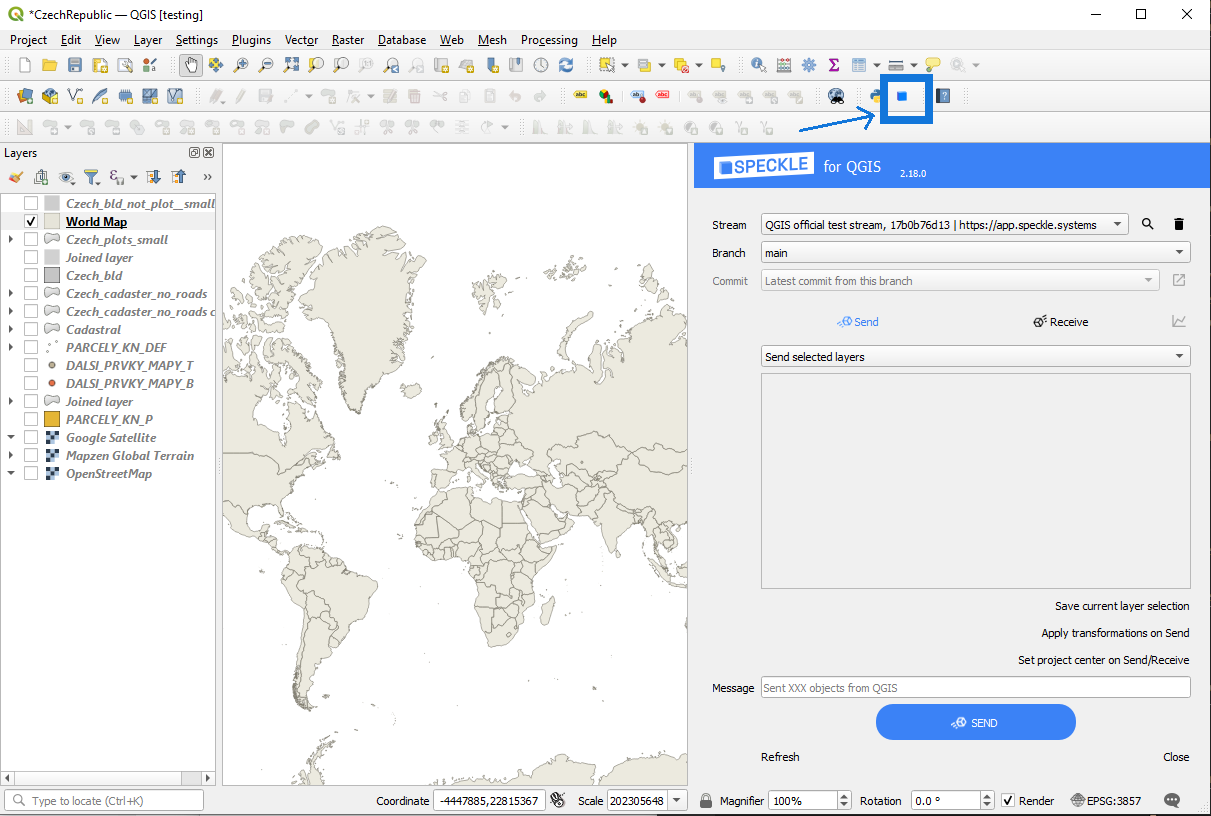Click the Message input field
The image size is (1211, 816).
click(976, 687)
